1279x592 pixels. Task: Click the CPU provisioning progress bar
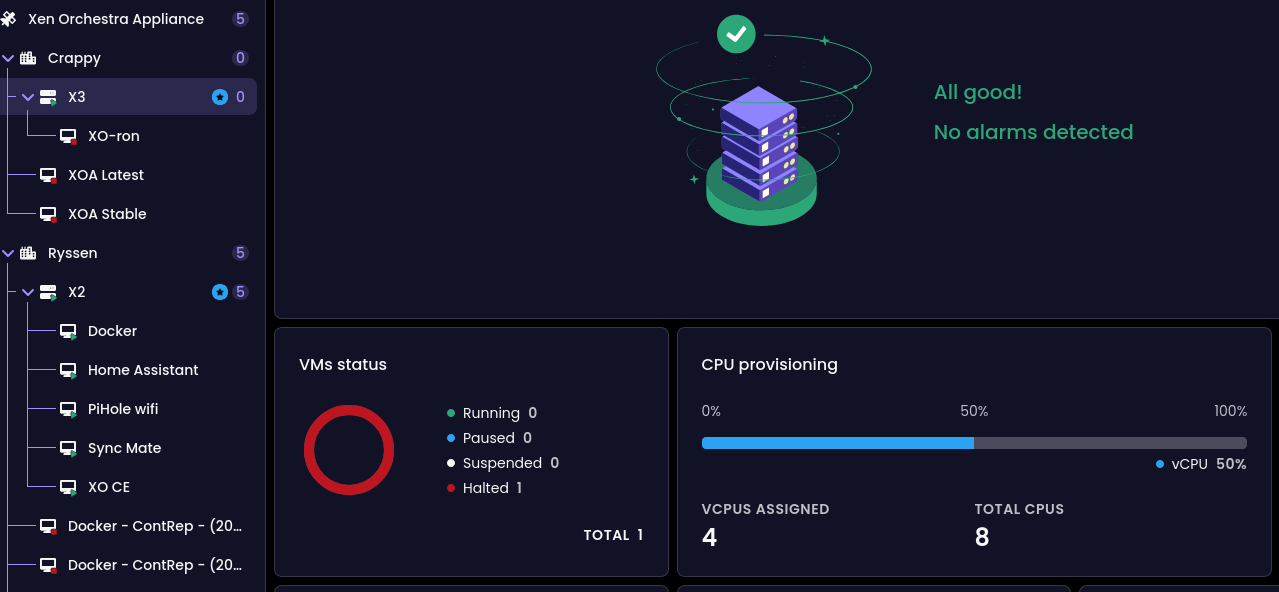click(x=973, y=443)
